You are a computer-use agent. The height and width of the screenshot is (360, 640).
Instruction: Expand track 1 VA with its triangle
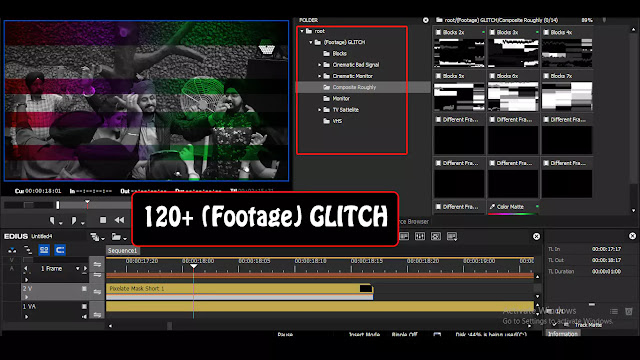click(27, 316)
